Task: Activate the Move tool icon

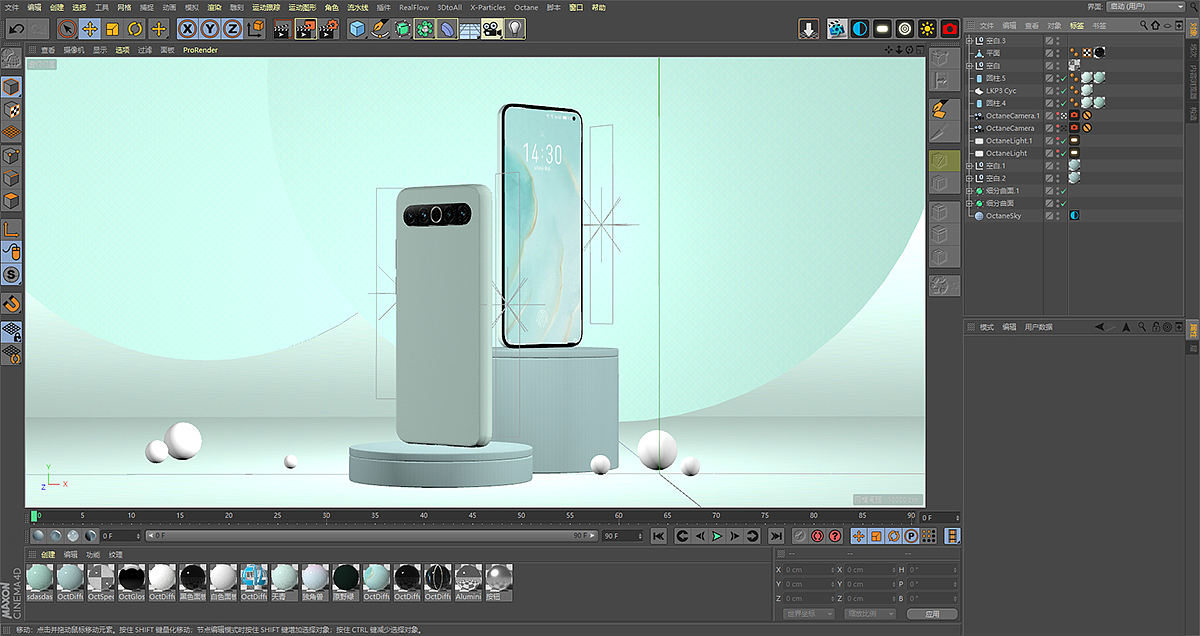Action: tap(90, 29)
